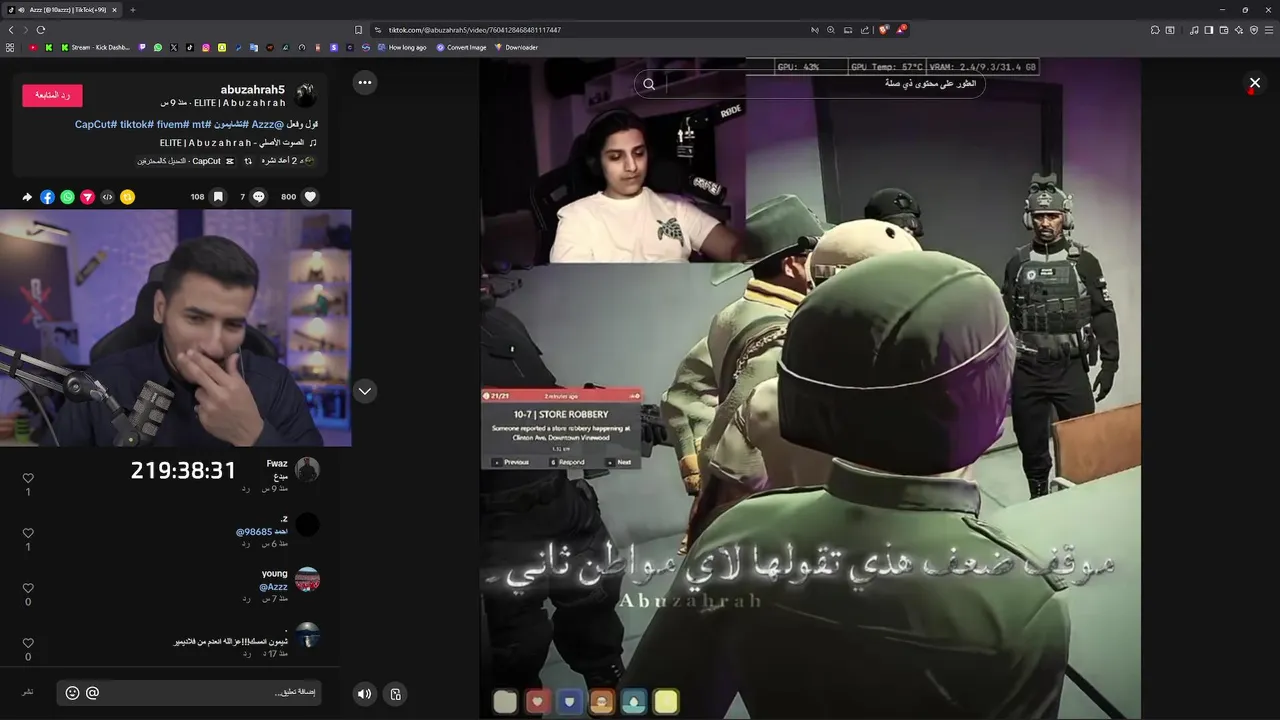Open the browser hamburger menu
Screen dimensions: 1280x720
point(1269,30)
